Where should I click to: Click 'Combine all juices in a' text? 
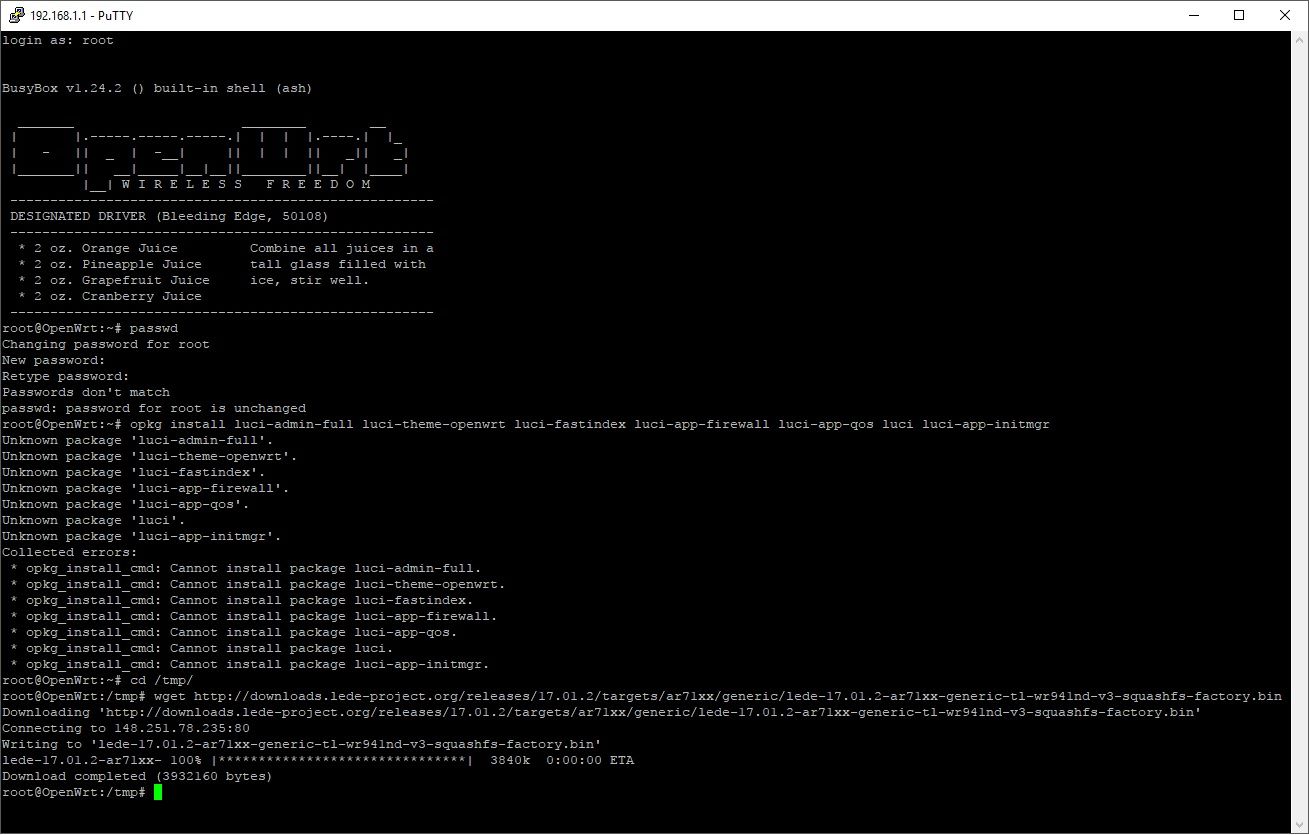point(342,249)
